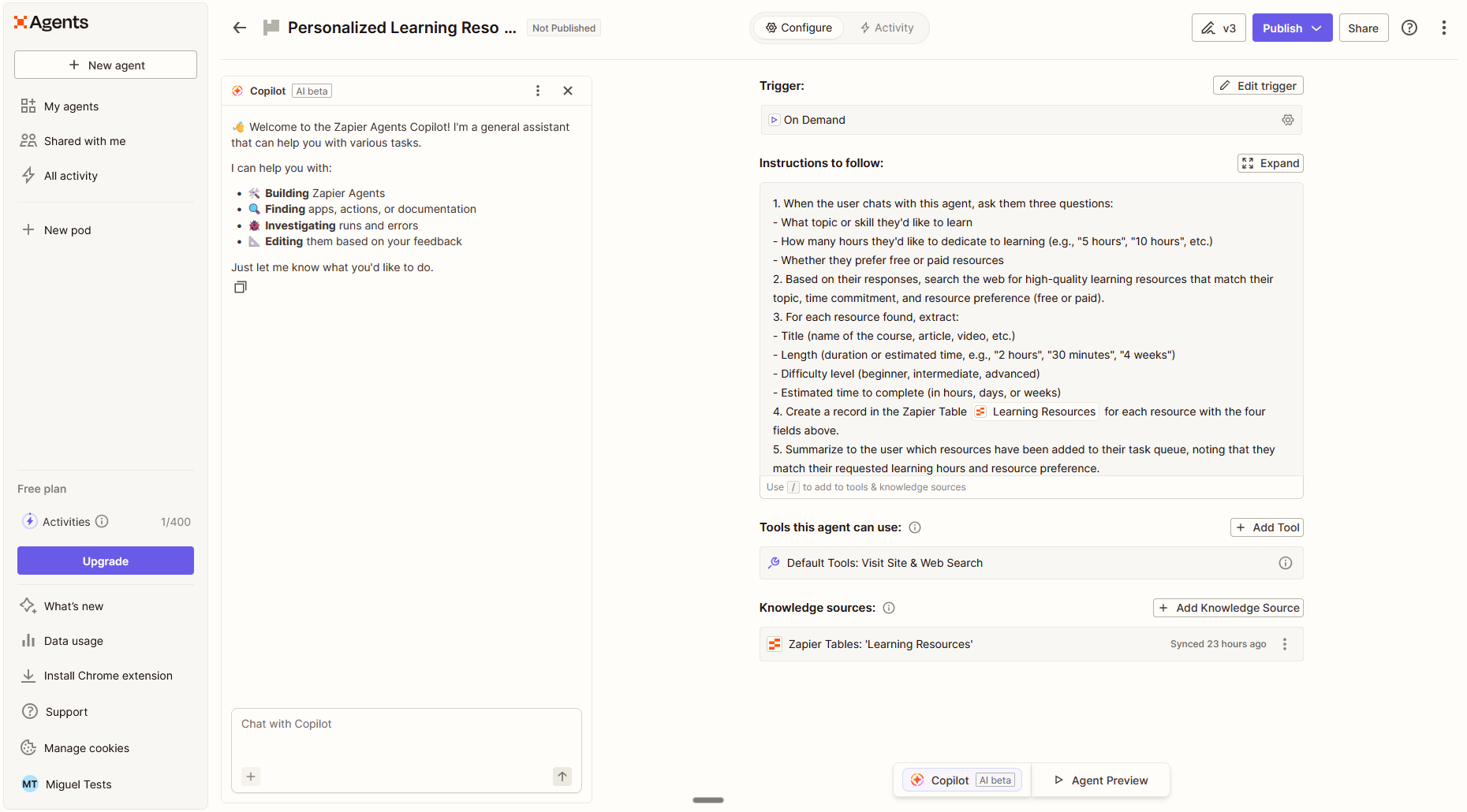Viewport: 1467px width, 812px height.
Task: Open the Publish dropdown chevron
Action: (x=1316, y=27)
